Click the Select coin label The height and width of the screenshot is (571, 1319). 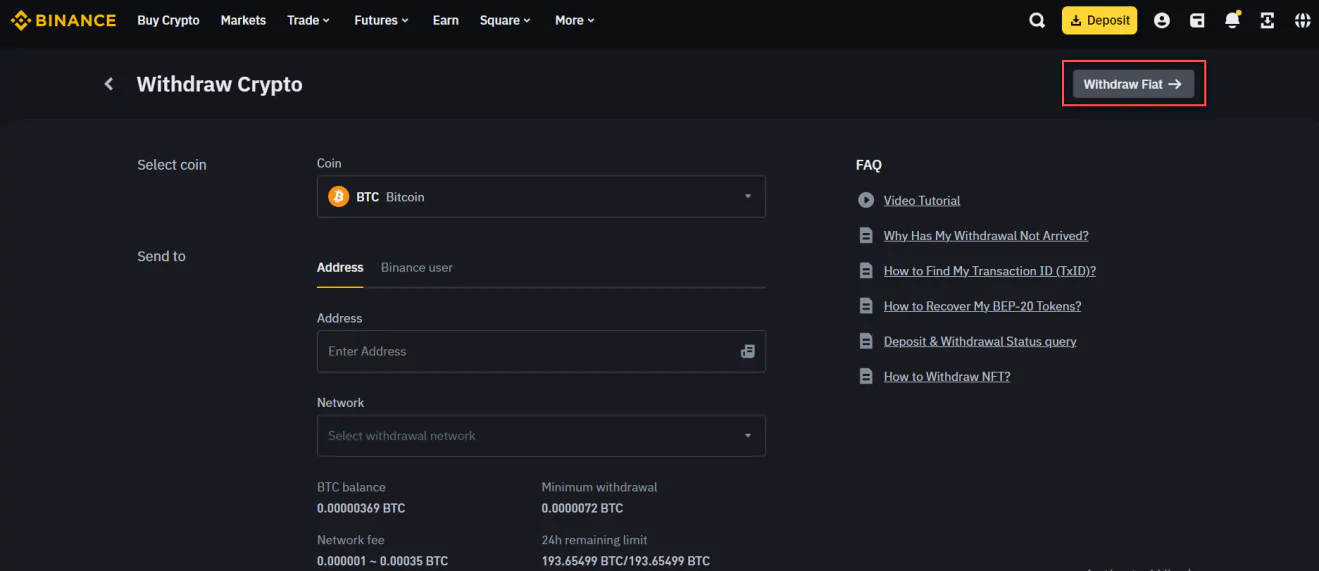tap(172, 165)
